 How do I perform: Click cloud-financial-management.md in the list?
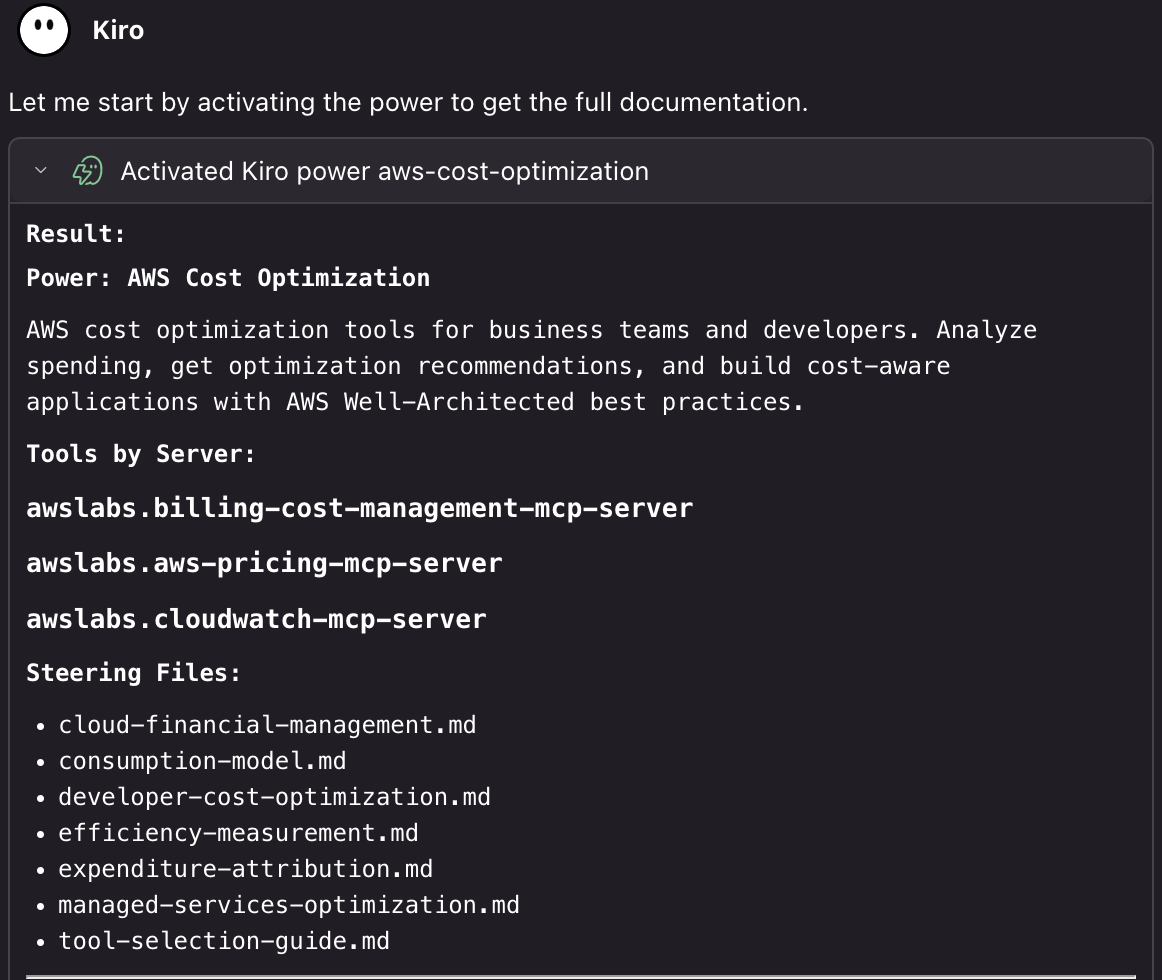pyautogui.click(x=268, y=725)
